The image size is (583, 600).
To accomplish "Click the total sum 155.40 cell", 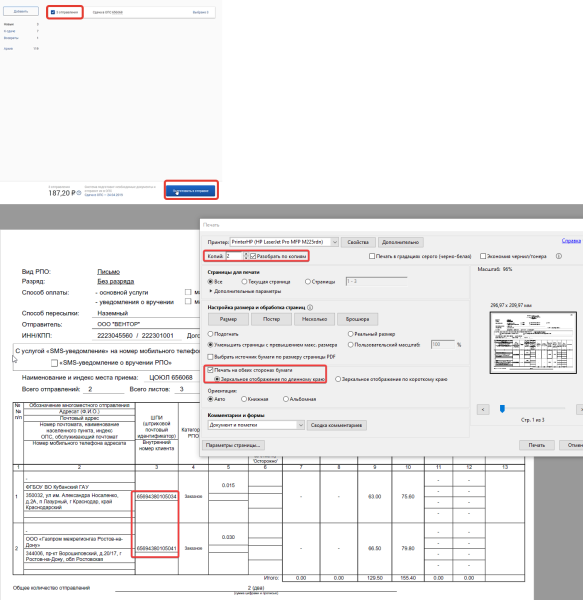I will (408, 578).
